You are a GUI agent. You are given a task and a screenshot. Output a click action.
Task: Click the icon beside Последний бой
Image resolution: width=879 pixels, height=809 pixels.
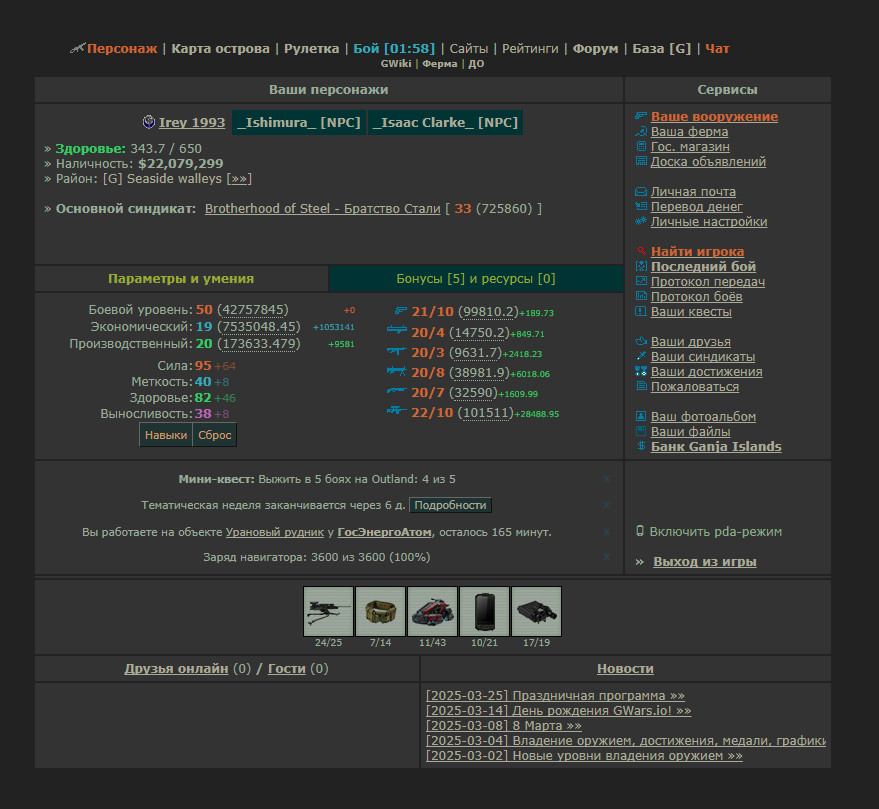(641, 266)
